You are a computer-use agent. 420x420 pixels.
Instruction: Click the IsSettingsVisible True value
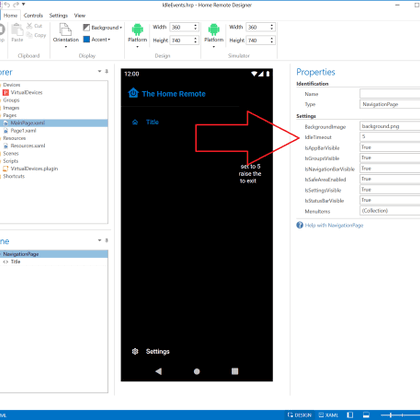point(390,190)
